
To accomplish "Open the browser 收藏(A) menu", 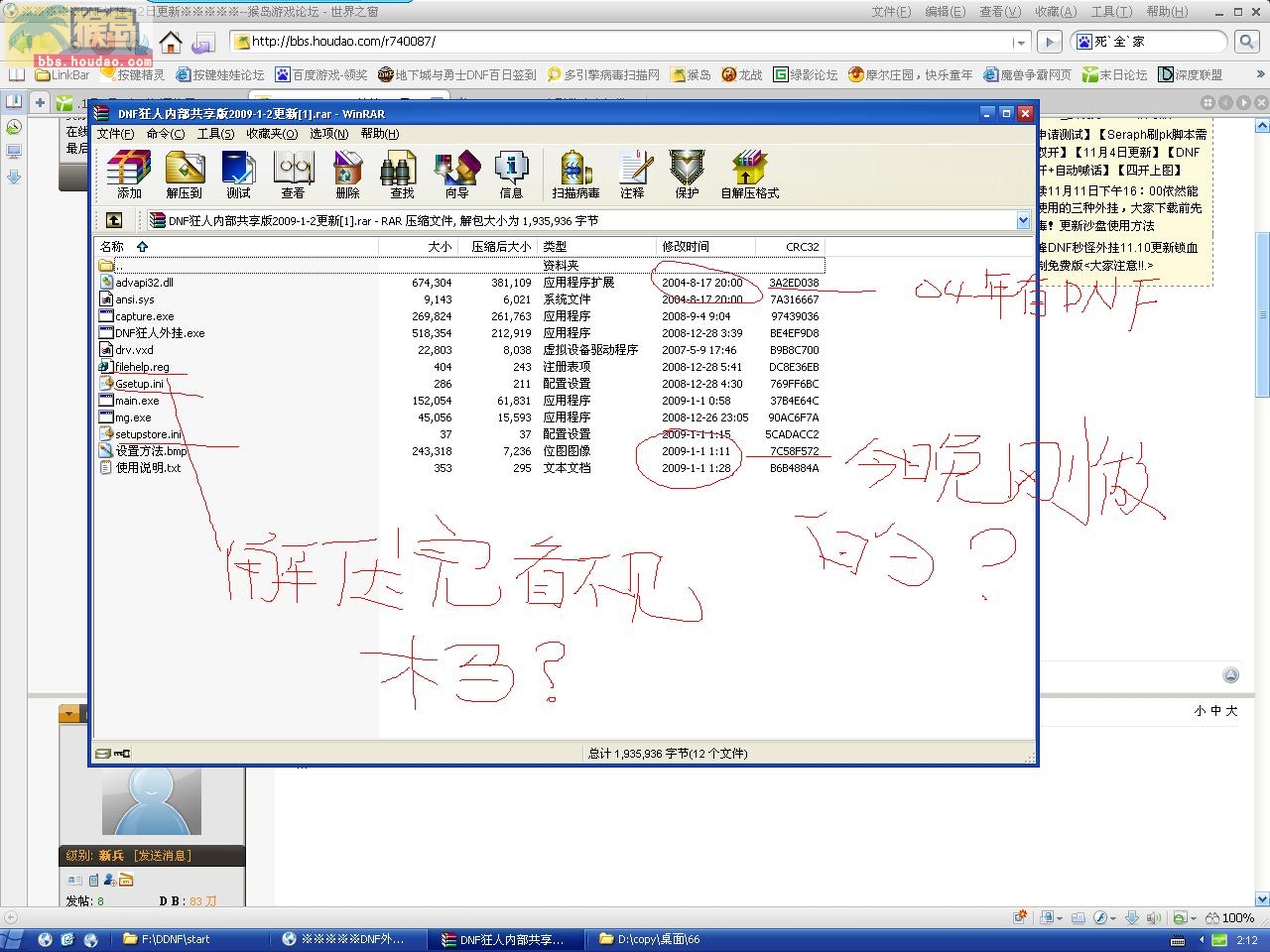I will 1056,12.
